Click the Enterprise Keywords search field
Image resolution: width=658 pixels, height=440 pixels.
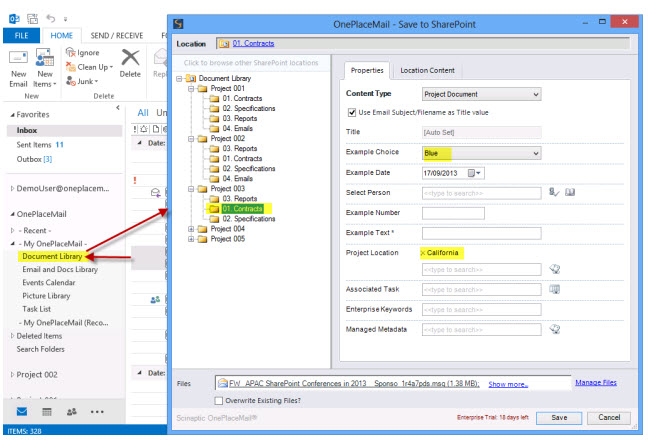(481, 310)
